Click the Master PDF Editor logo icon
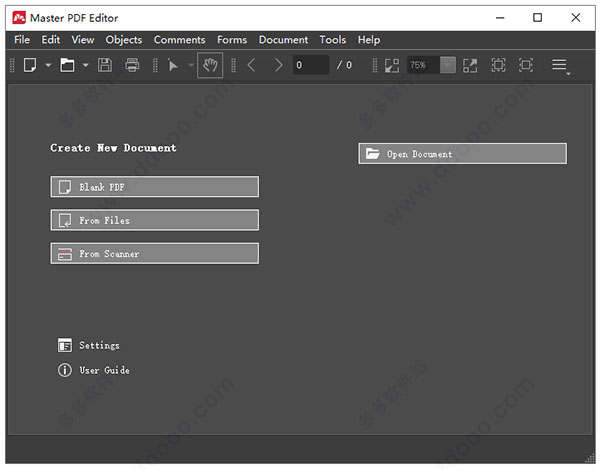This screenshot has width=600, height=469. [19, 18]
